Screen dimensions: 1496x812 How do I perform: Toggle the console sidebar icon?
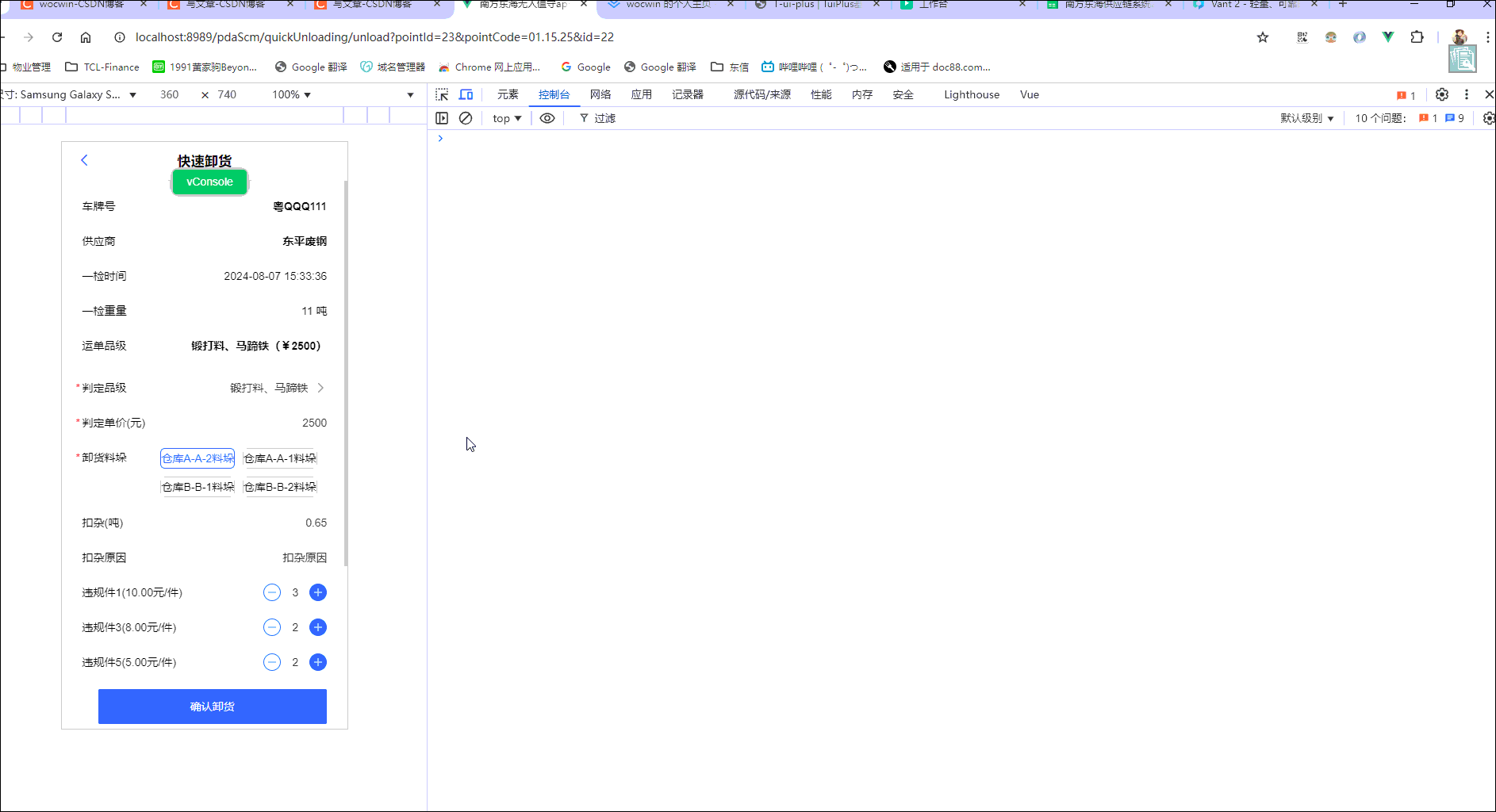[x=442, y=118]
